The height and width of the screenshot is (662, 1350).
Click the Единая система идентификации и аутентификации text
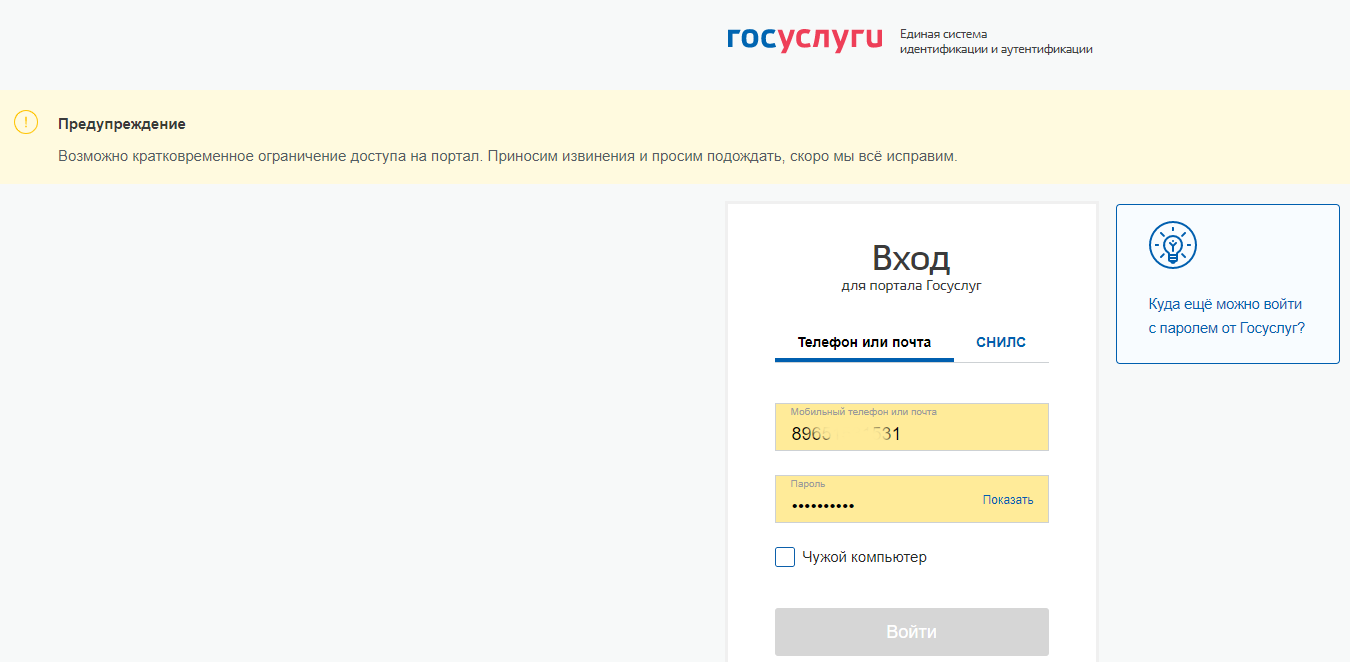996,41
